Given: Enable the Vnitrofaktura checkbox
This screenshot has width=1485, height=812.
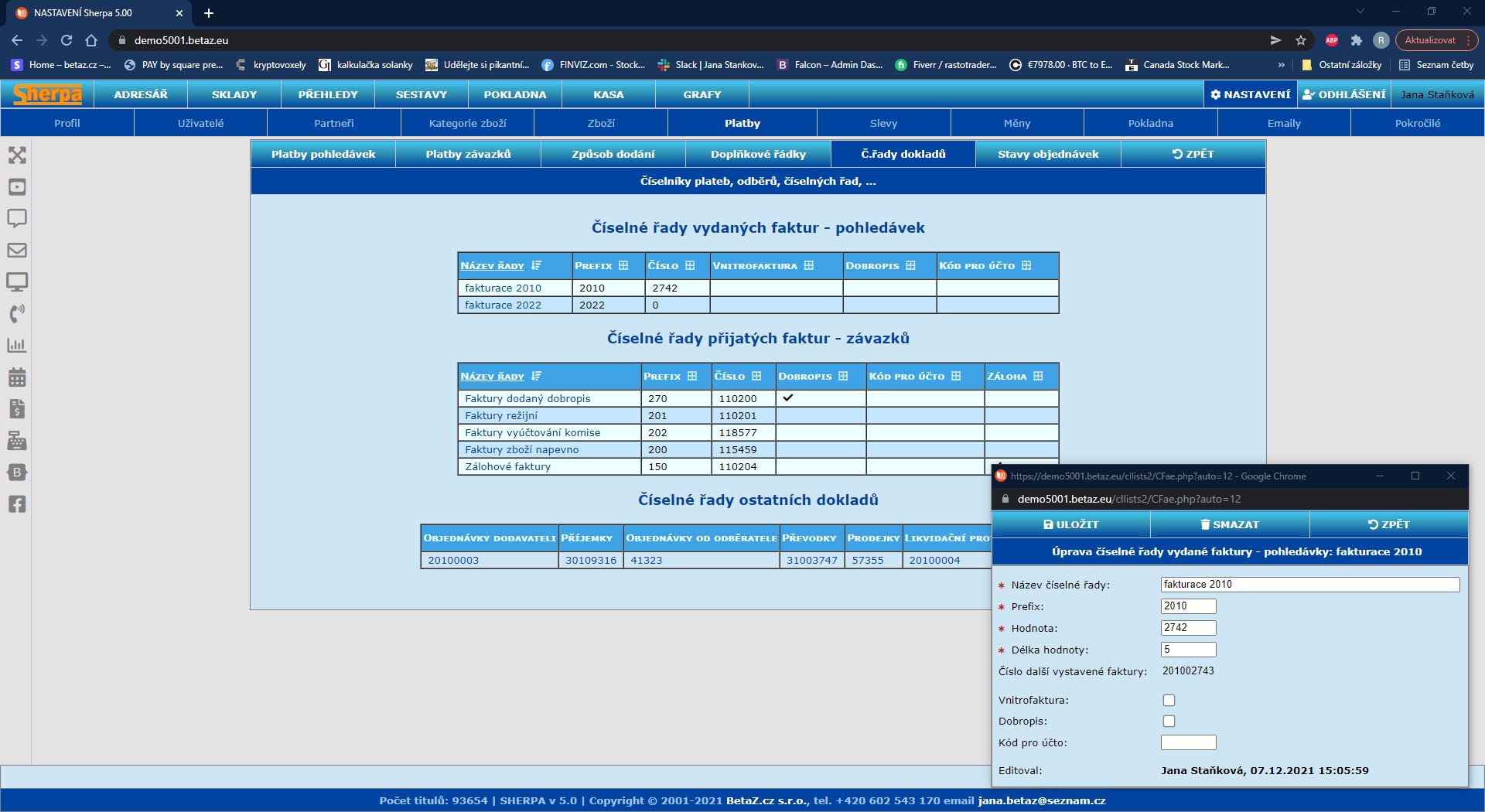Looking at the screenshot, I should click(x=1169, y=700).
